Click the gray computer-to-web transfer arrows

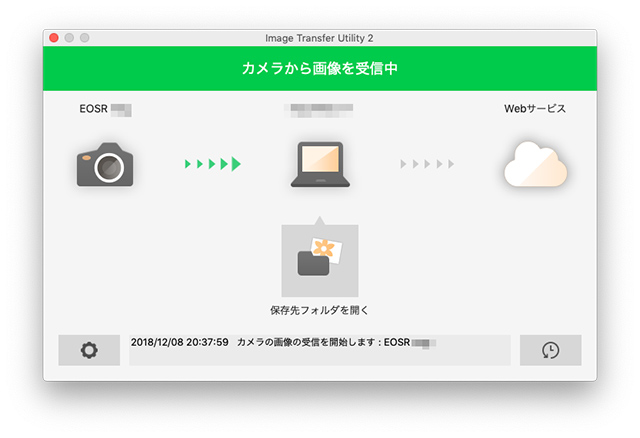427,164
